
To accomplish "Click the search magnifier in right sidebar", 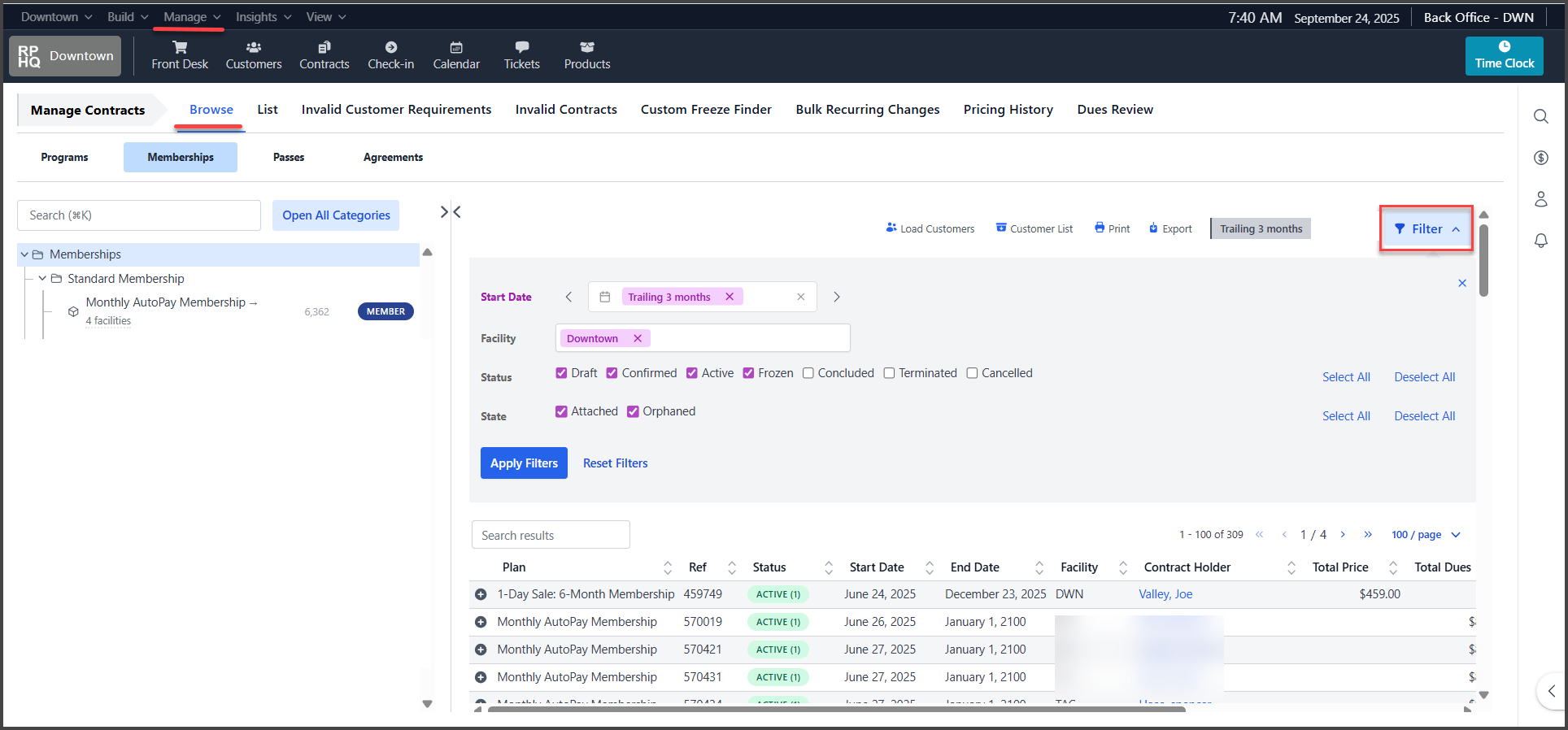I will [x=1540, y=116].
